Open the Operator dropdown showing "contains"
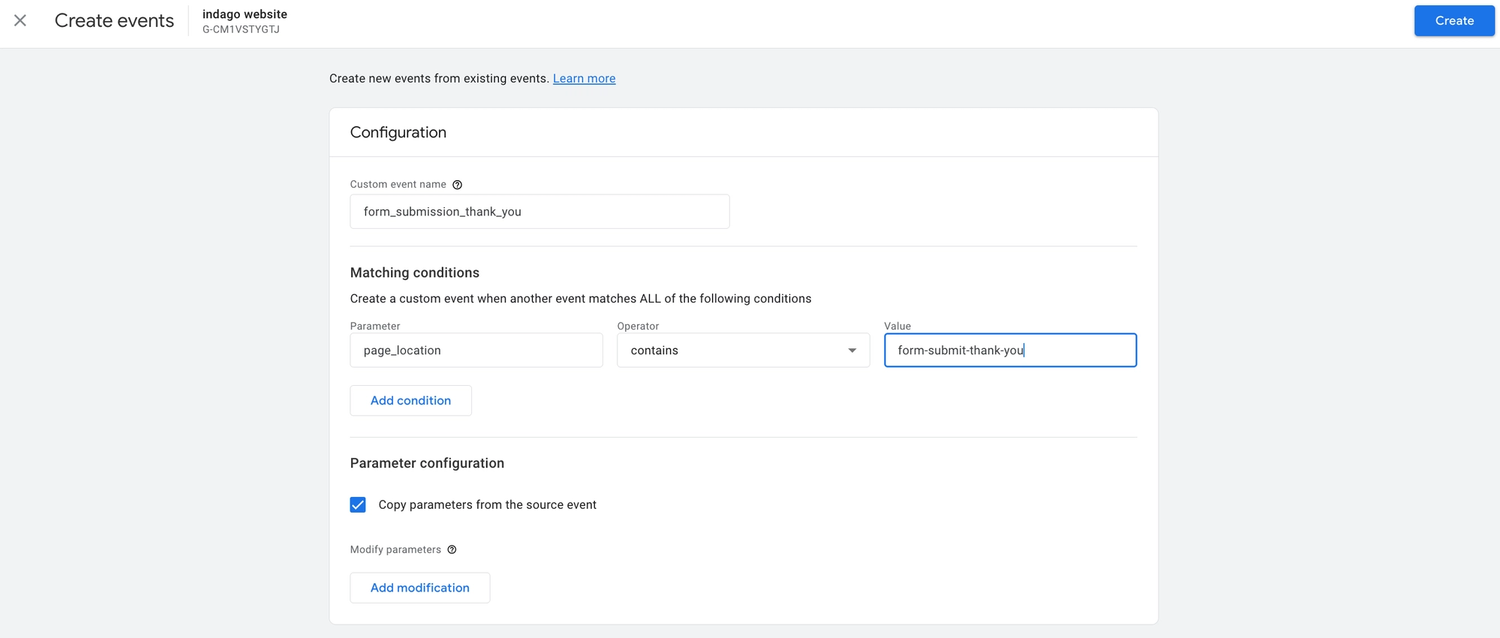Screen dimensions: 1500x638 pyautogui.click(x=743, y=350)
